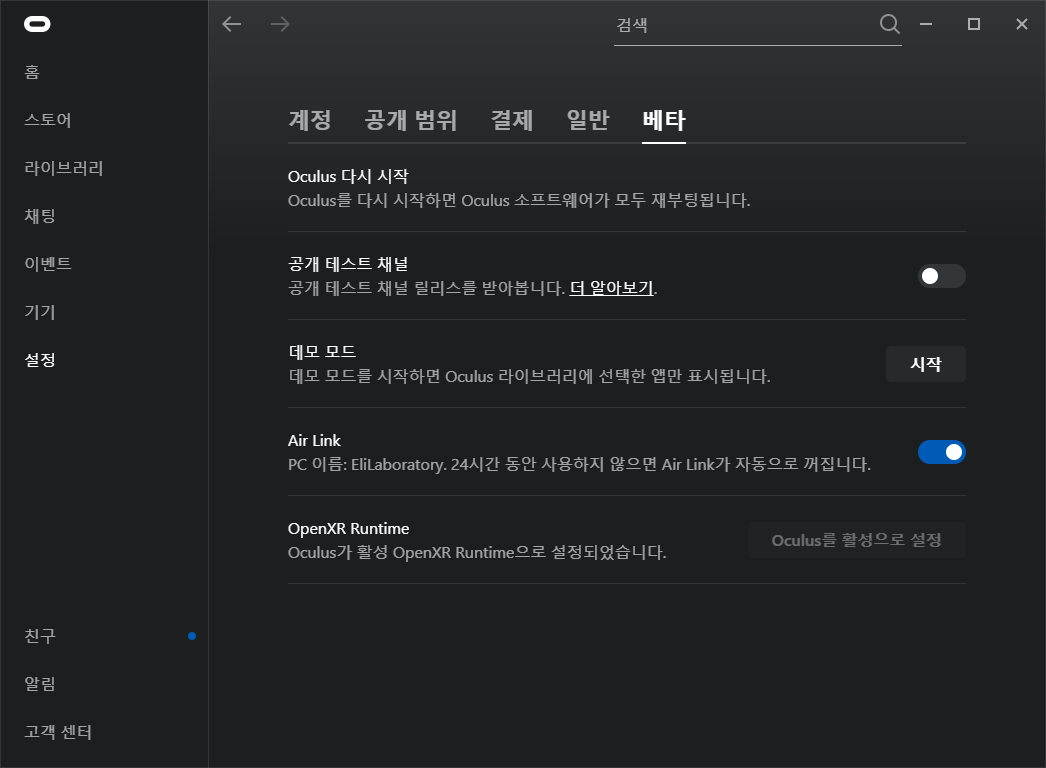Open the 결제 tab

click(x=512, y=120)
